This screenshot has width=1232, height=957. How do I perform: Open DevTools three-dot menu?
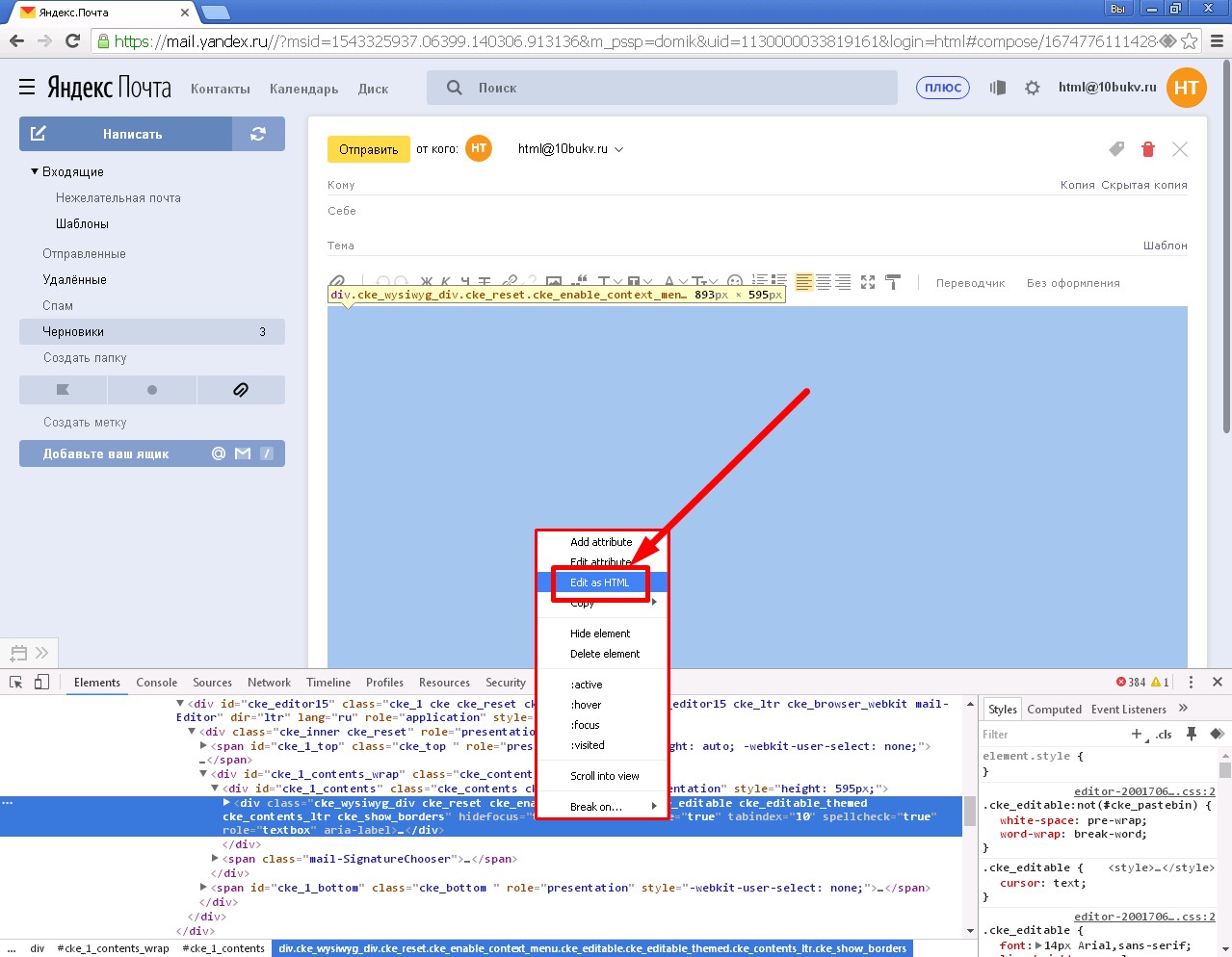click(x=1192, y=682)
